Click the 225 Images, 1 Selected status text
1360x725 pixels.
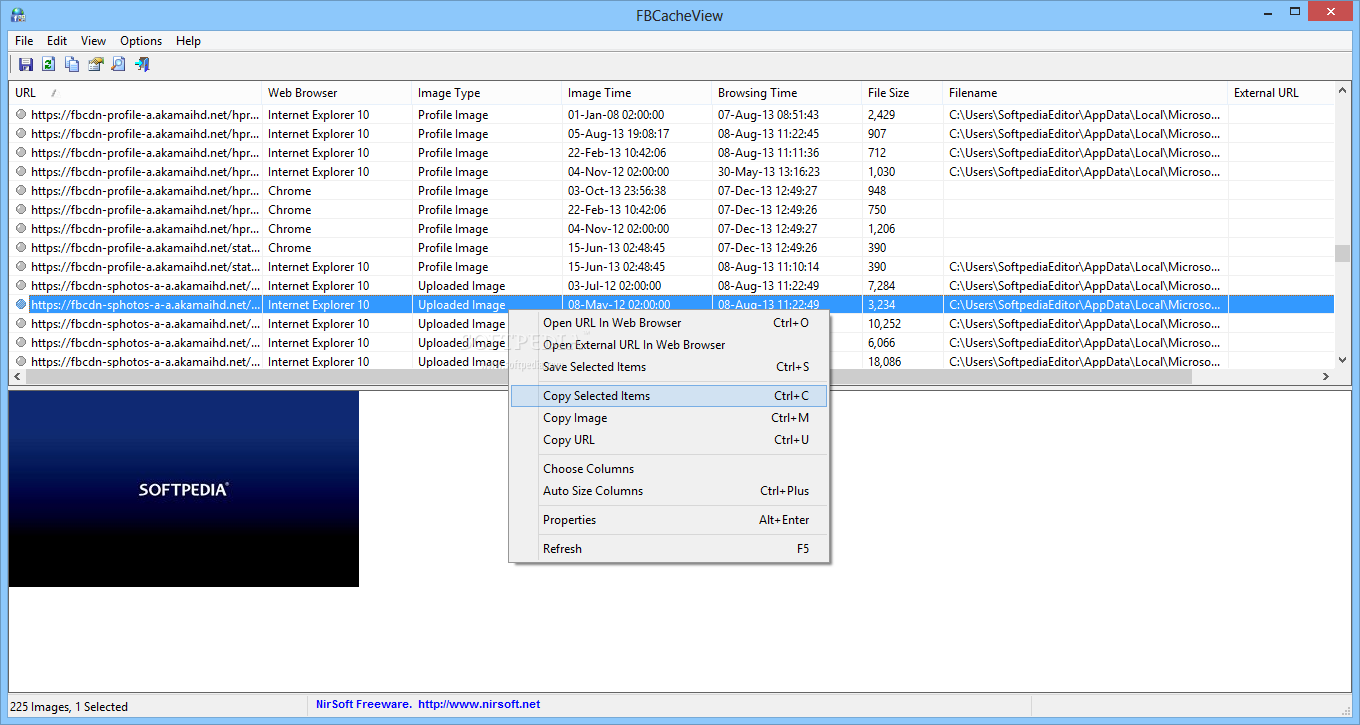(69, 707)
